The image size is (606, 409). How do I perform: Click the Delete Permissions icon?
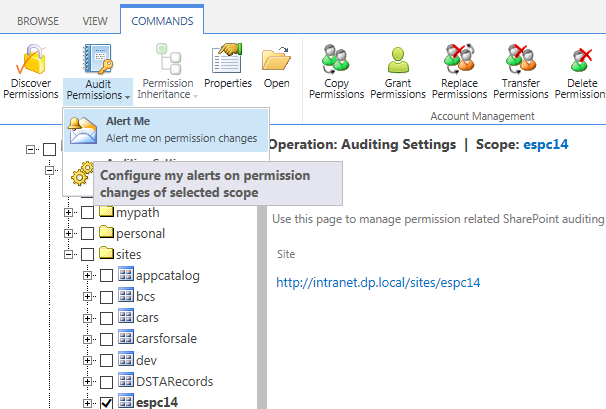[581, 60]
